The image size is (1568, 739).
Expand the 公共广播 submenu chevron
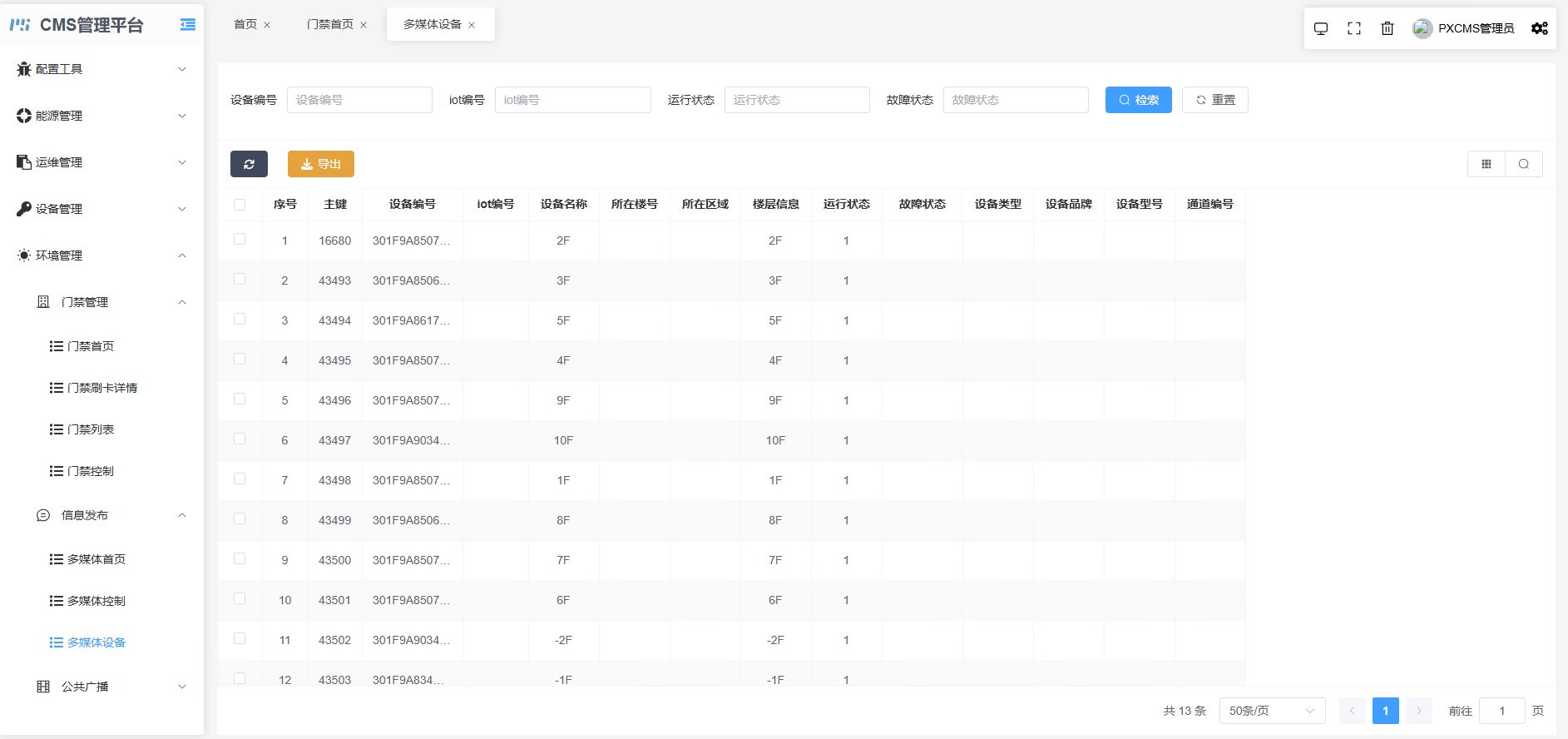(182, 687)
